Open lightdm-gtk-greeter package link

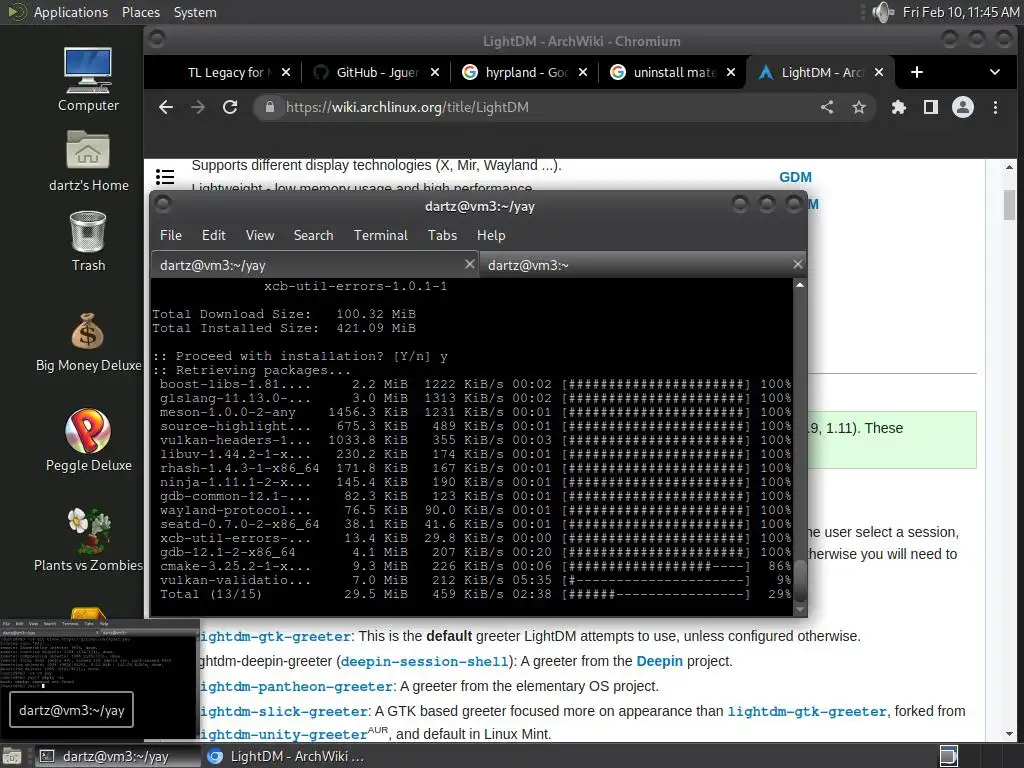tap(275, 637)
